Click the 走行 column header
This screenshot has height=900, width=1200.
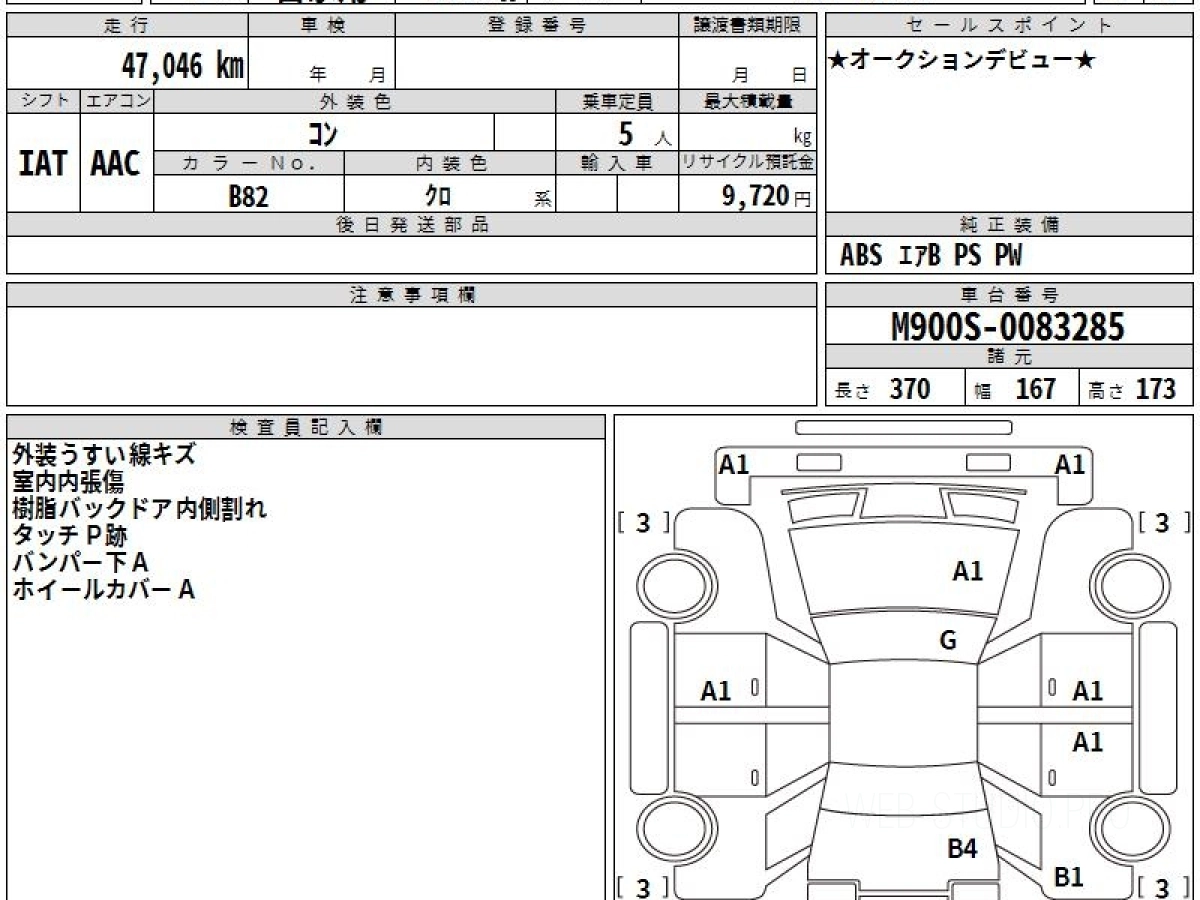coord(127,26)
